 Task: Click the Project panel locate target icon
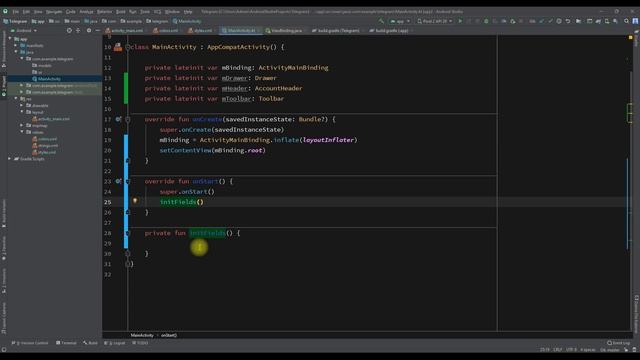(x=69, y=31)
